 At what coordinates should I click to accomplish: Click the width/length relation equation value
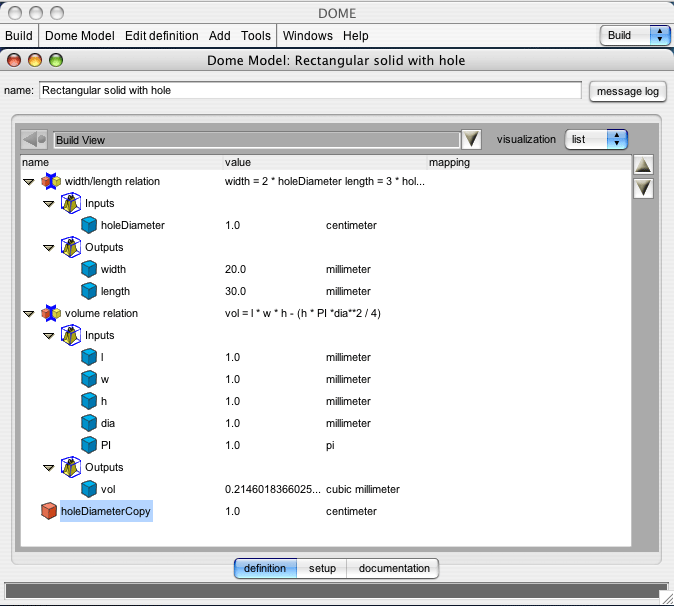pyautogui.click(x=325, y=181)
